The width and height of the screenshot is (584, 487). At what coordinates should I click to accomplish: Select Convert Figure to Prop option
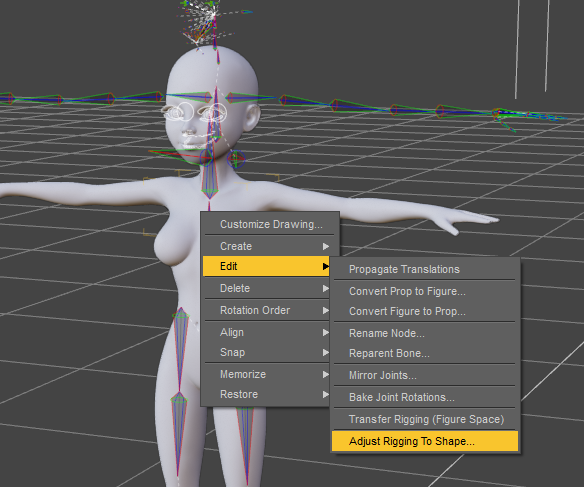pos(425,311)
